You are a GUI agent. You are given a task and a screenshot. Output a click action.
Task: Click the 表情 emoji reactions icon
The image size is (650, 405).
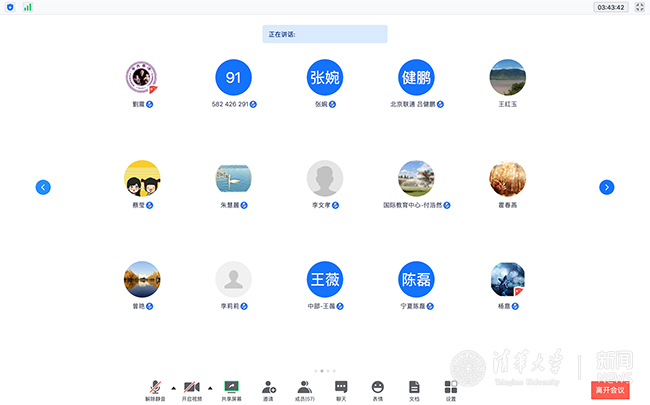(x=378, y=387)
